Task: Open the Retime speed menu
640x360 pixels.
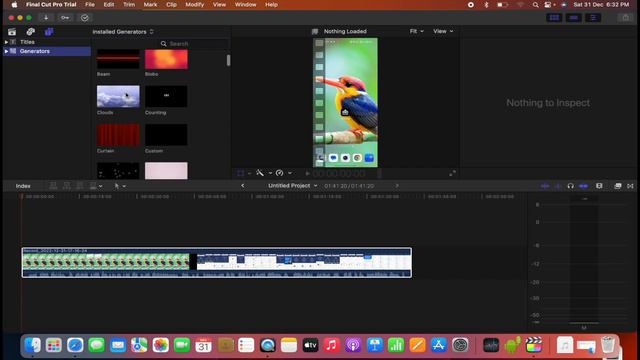Action: [x=283, y=173]
